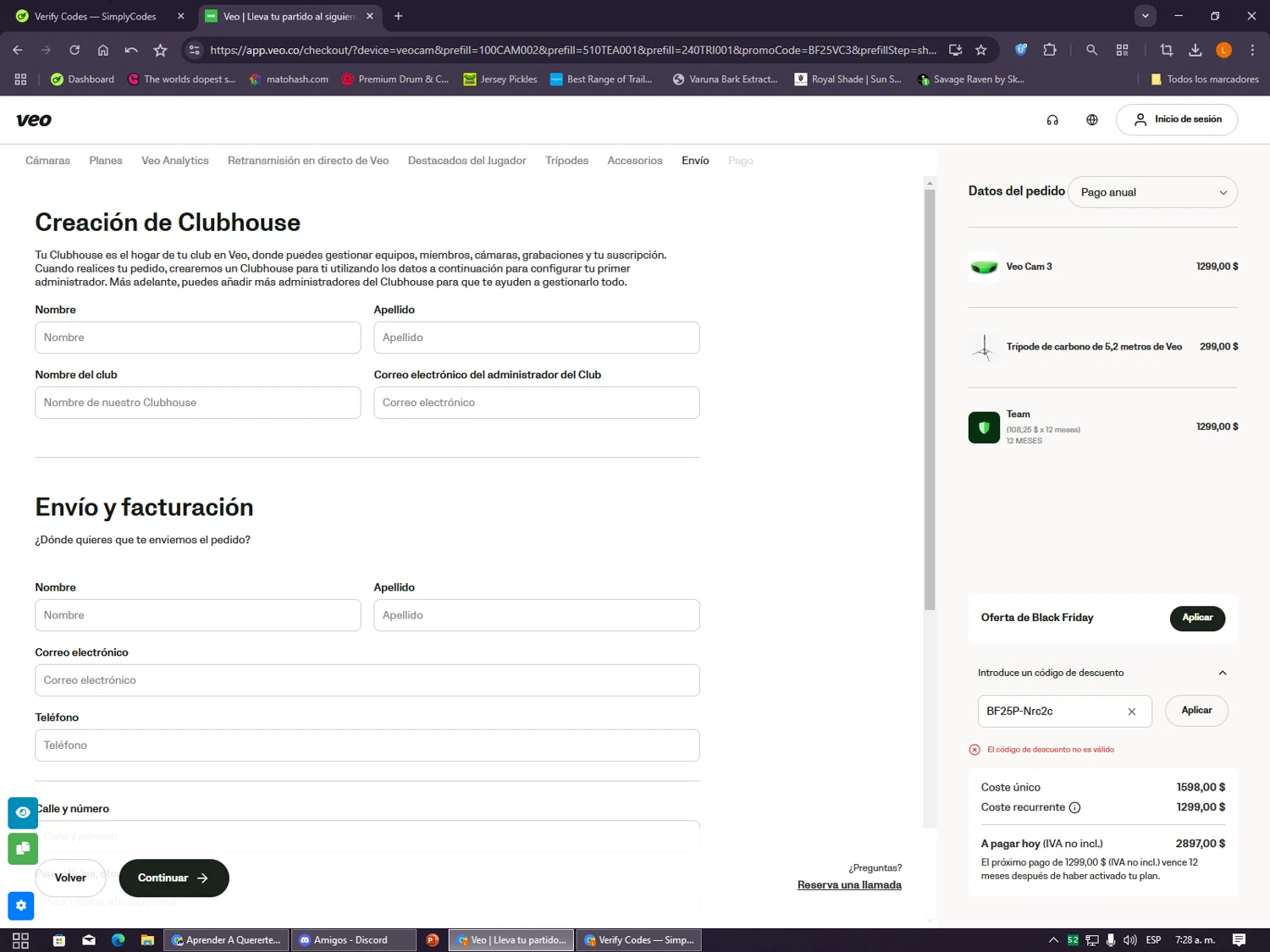Reload the current page
Image resolution: width=1270 pixels, height=952 pixels.
[75, 50]
